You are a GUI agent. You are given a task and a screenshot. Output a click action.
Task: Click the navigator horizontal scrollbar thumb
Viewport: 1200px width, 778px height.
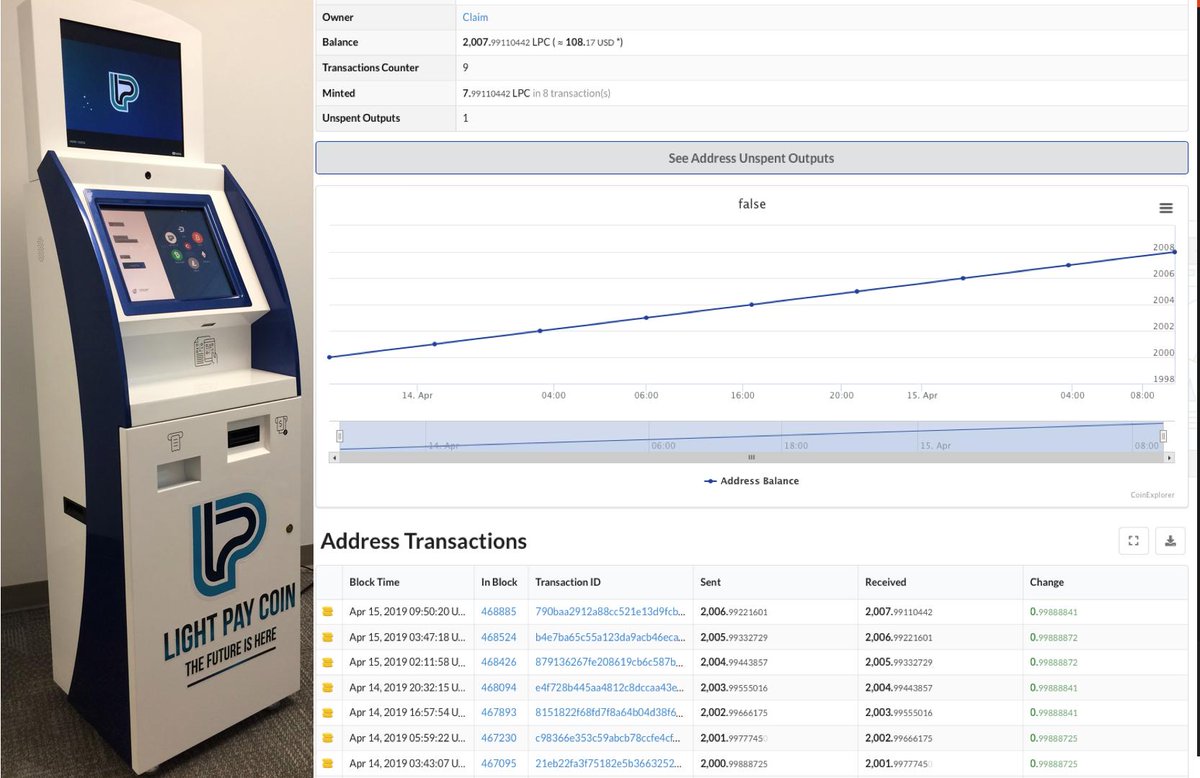coord(751,457)
